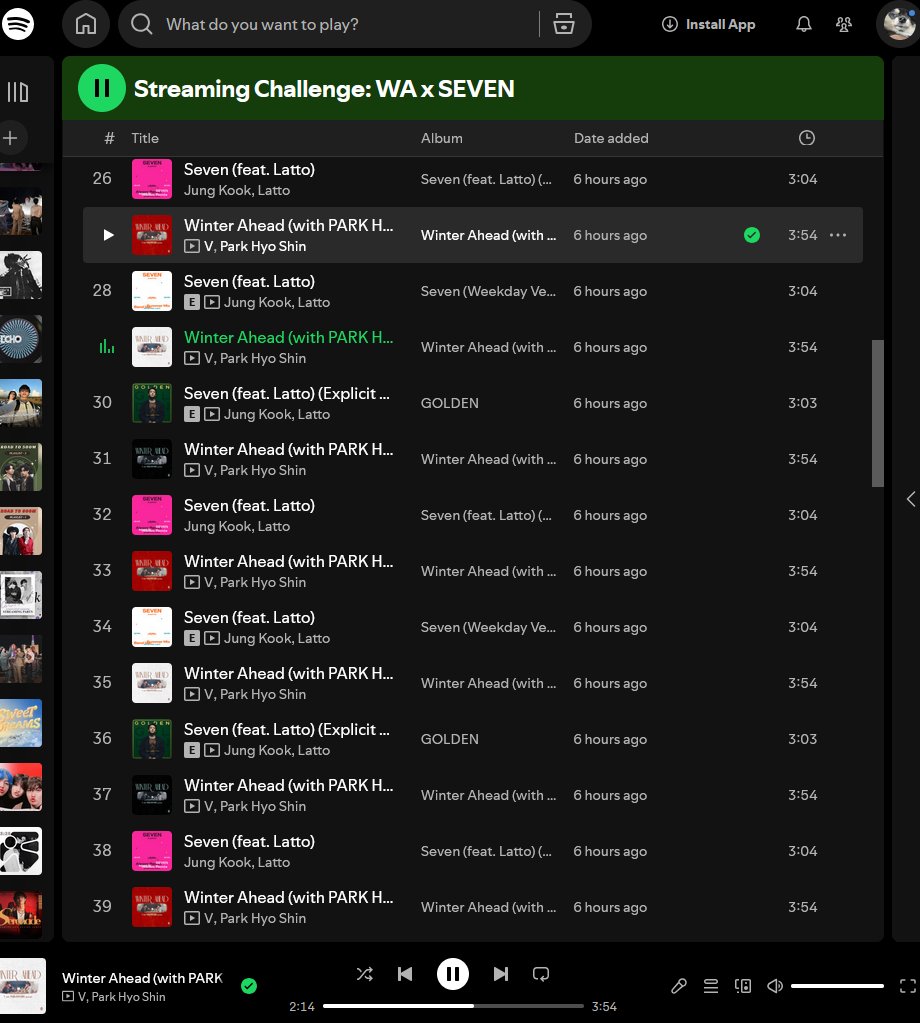Image resolution: width=920 pixels, height=1023 pixels.
Task: Open the Queue icon
Action: click(x=711, y=986)
